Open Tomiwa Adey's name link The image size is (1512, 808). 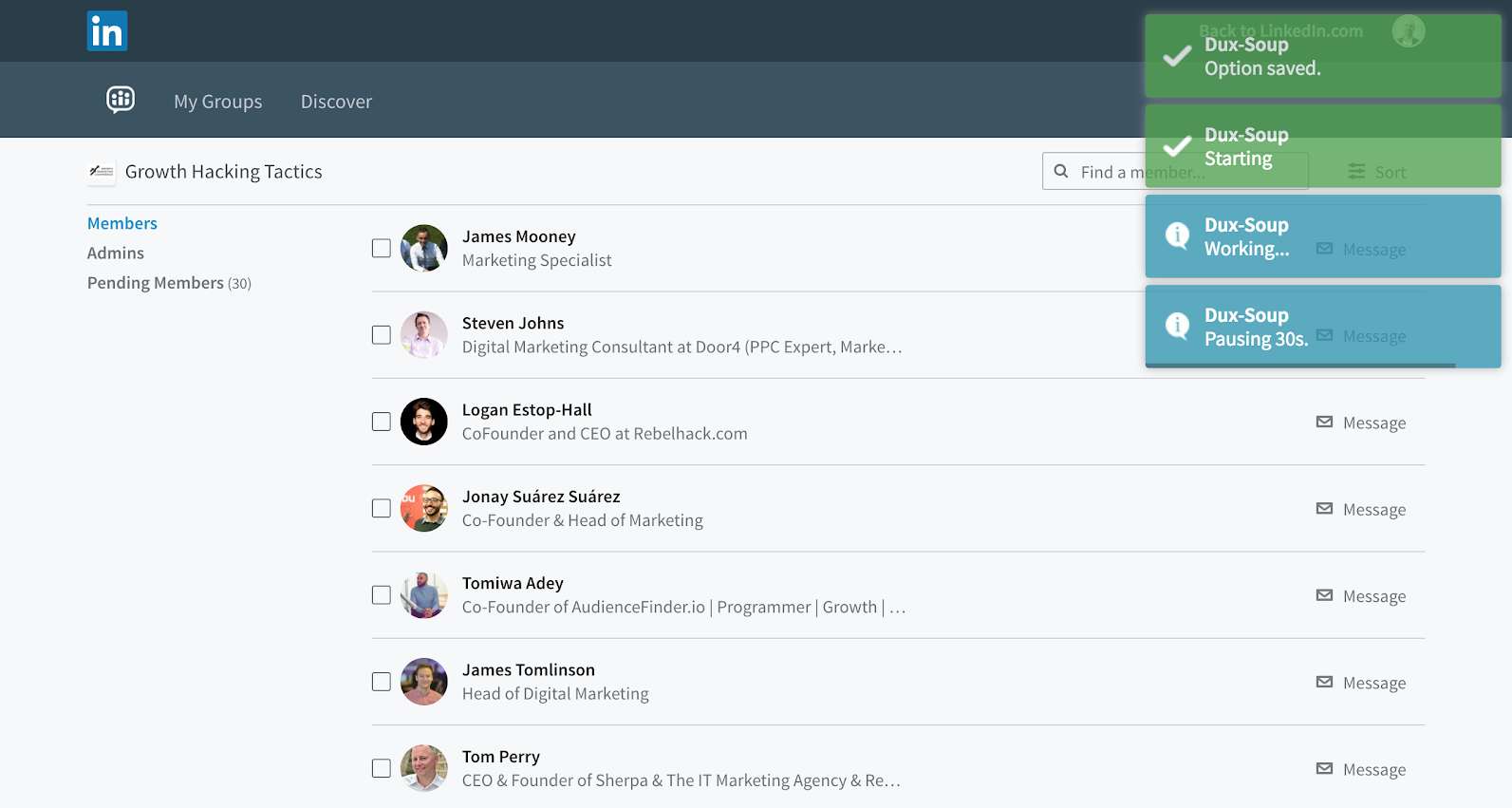click(x=513, y=583)
